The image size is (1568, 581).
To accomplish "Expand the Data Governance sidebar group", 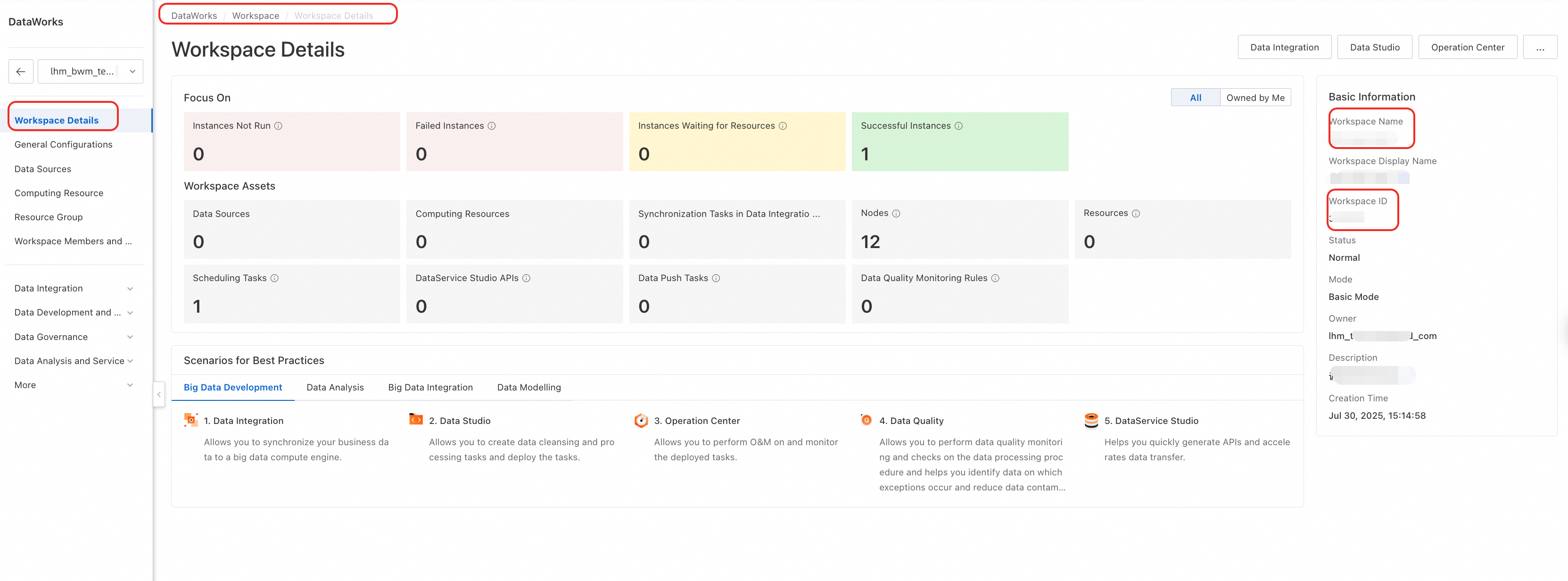I will coord(74,337).
